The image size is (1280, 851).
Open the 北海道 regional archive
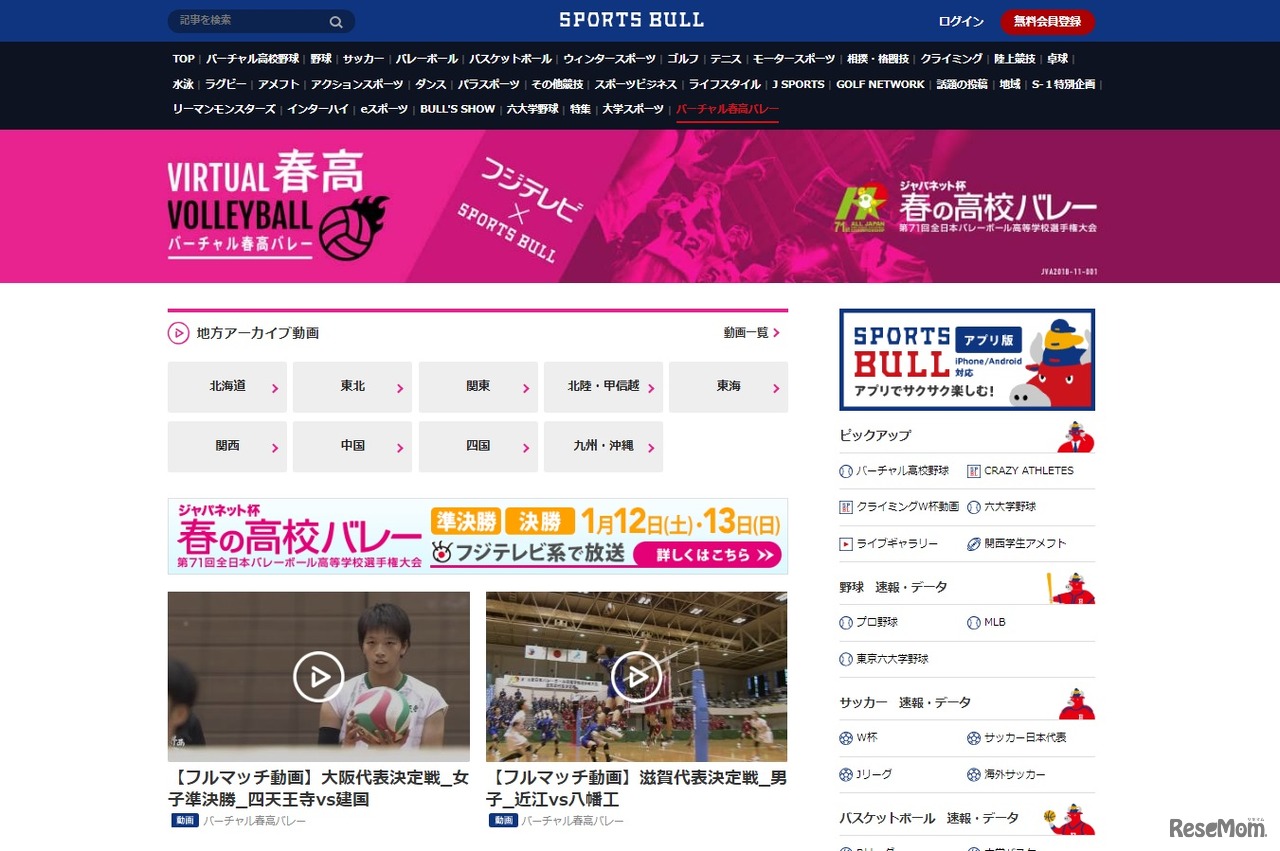tap(227, 387)
